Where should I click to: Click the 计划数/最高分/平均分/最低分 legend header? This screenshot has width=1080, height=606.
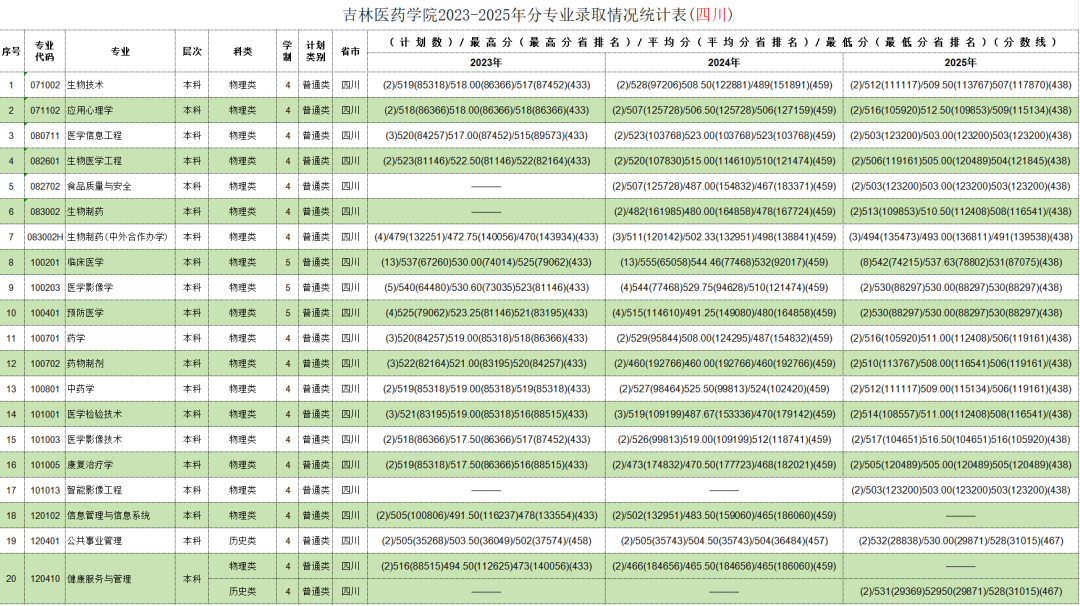point(723,42)
